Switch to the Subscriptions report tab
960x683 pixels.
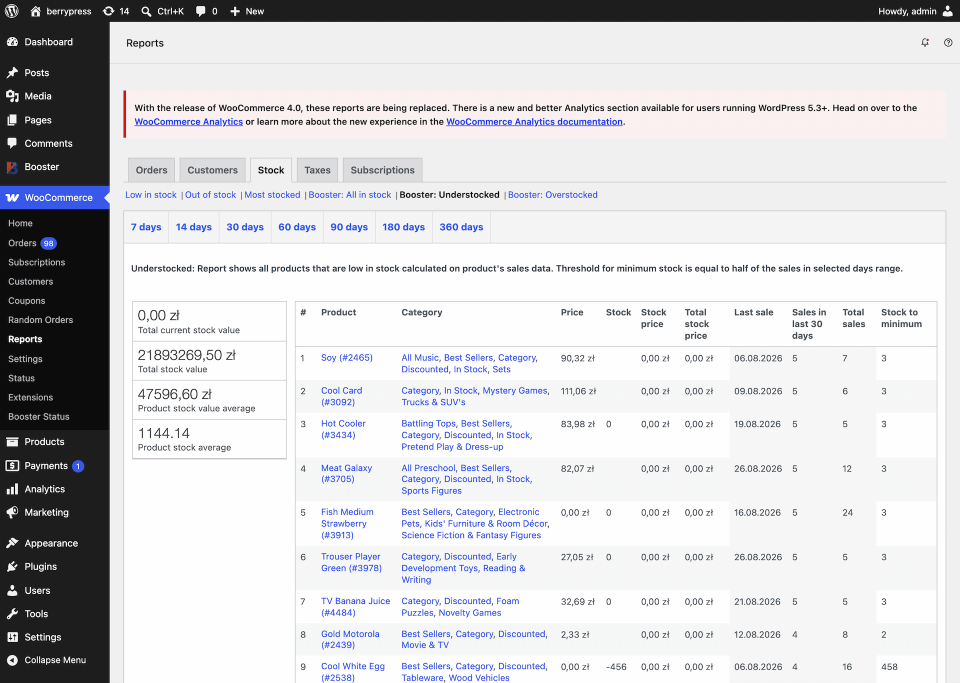pyautogui.click(x=383, y=170)
